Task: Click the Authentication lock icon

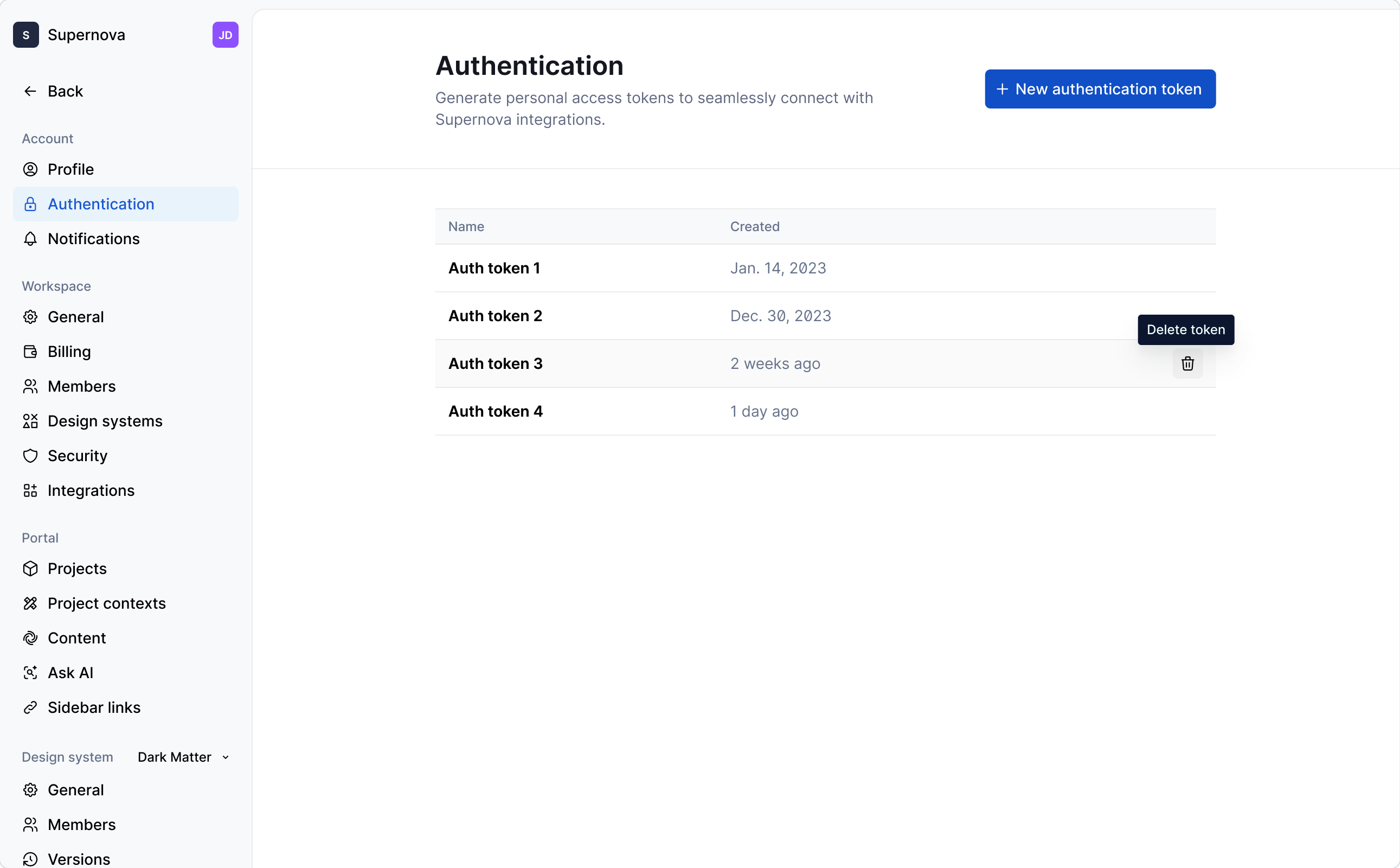Action: 30,204
